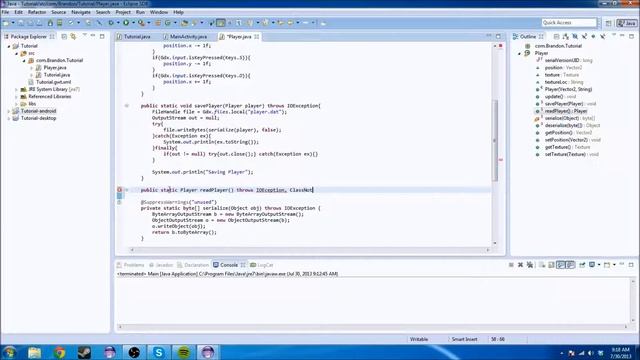The height and width of the screenshot is (360, 640).
Task: Open the Window menu
Action: coord(159,12)
